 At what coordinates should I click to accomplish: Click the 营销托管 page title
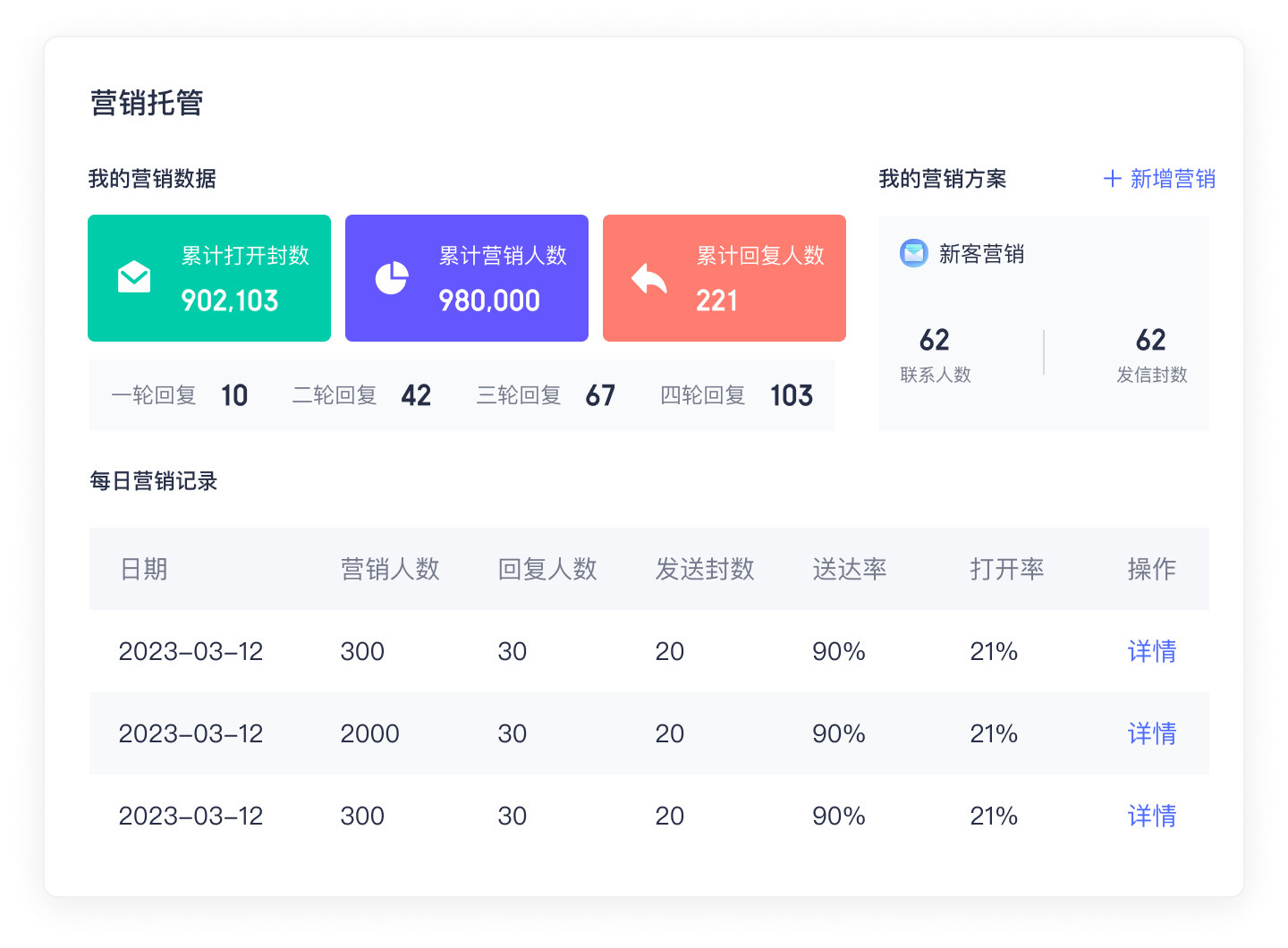[146, 103]
